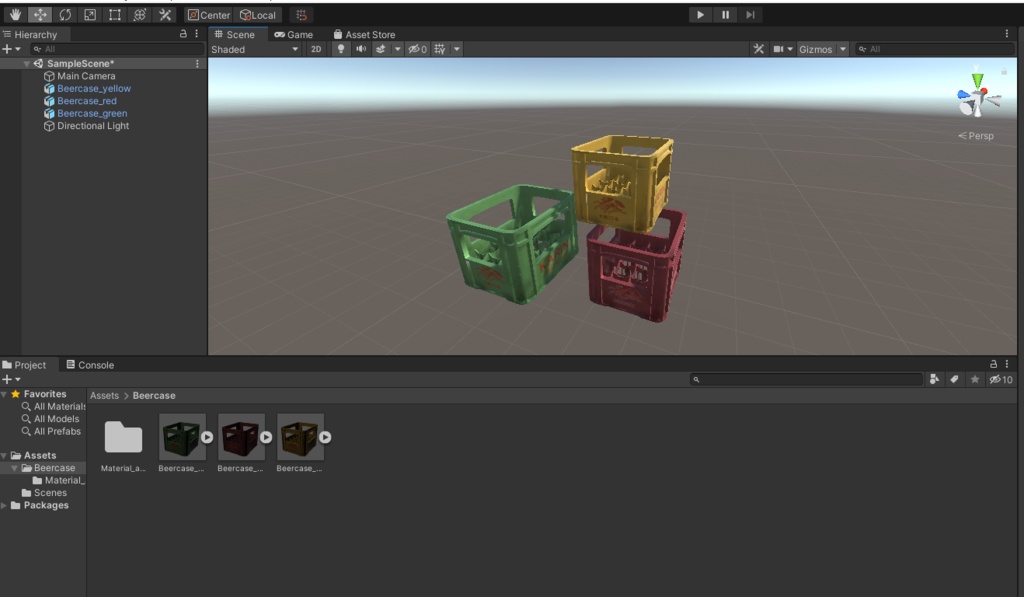
Task: Toggle 2D view mode
Action: tap(317, 48)
